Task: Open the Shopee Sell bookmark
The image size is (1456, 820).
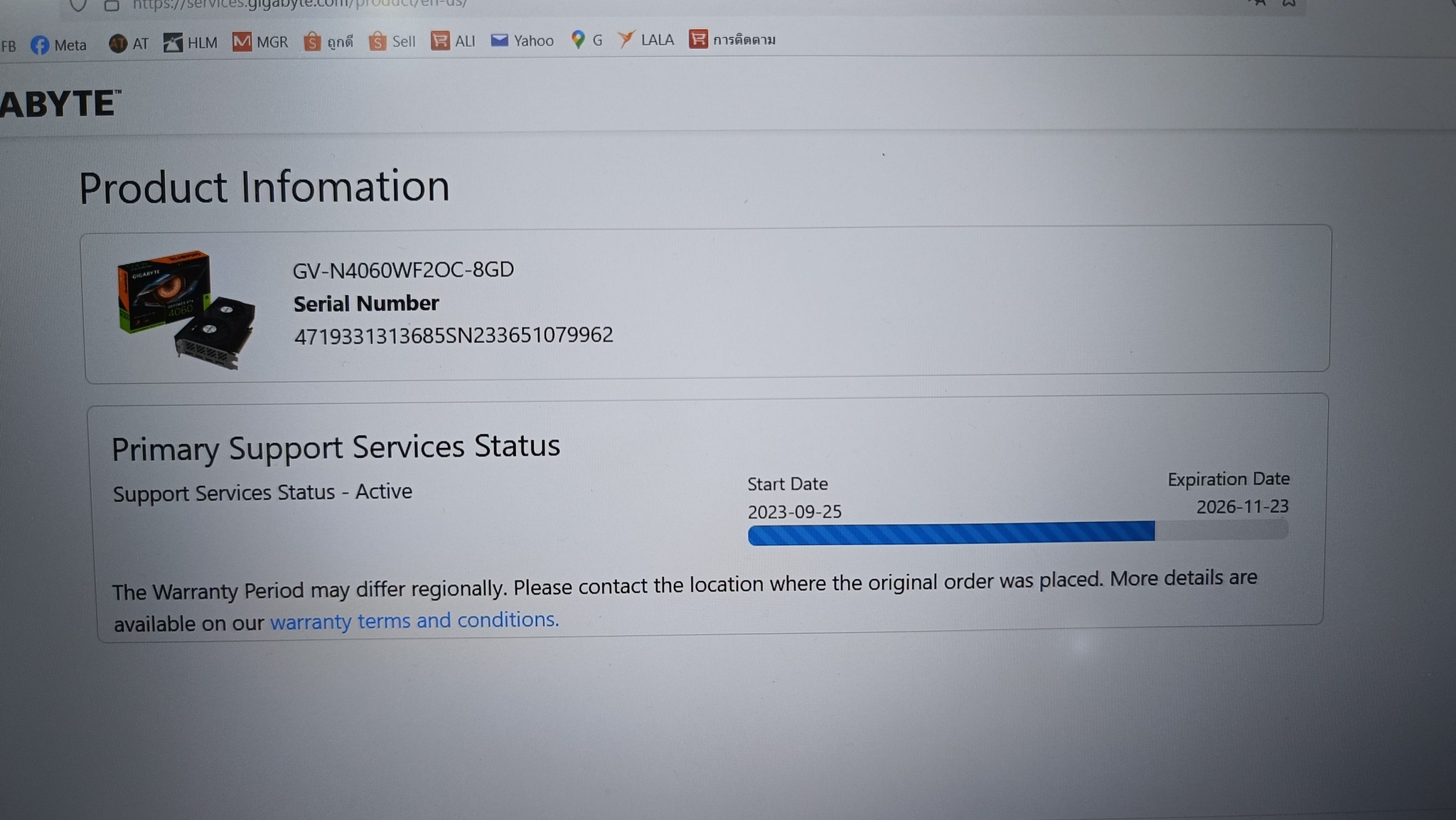Action: point(392,41)
